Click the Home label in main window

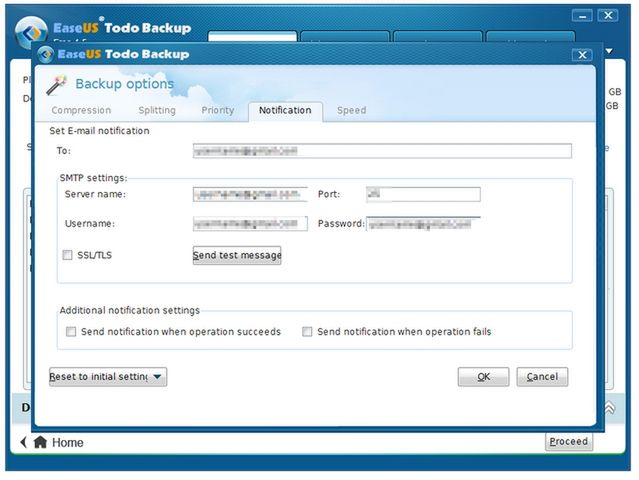[68, 443]
